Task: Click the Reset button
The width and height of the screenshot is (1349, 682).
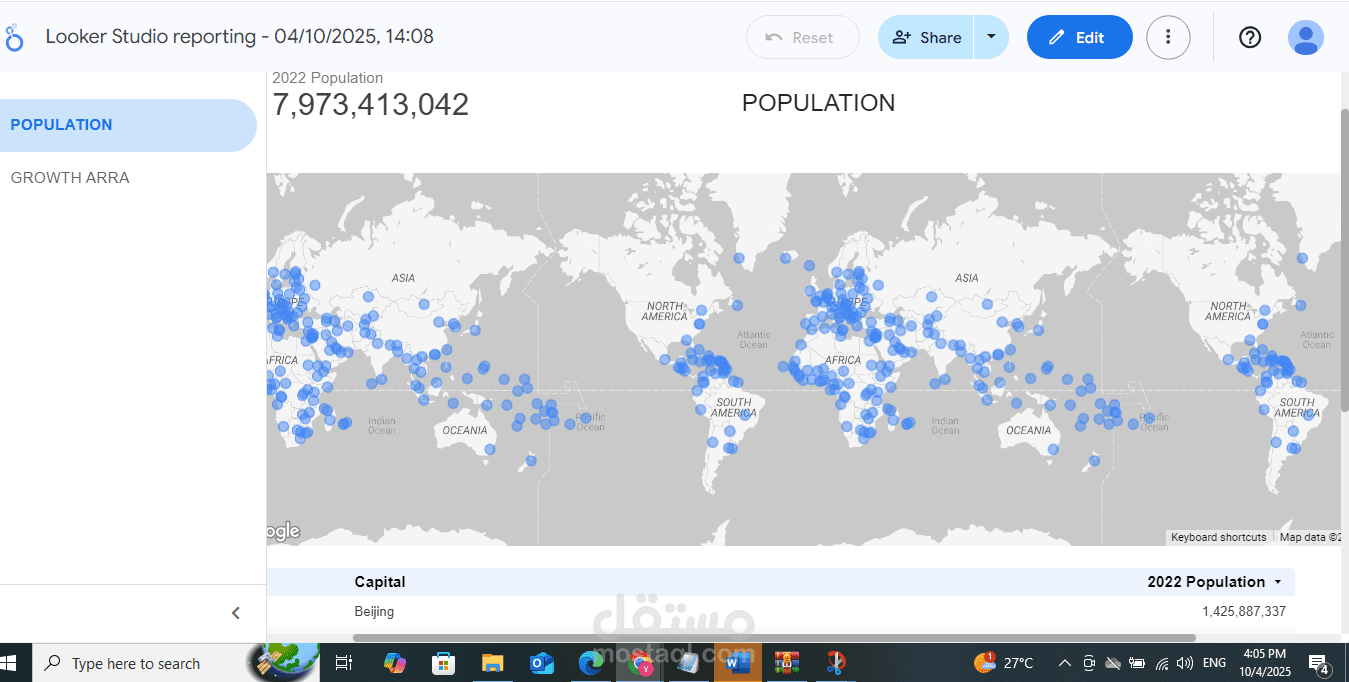Action: pyautogui.click(x=802, y=37)
